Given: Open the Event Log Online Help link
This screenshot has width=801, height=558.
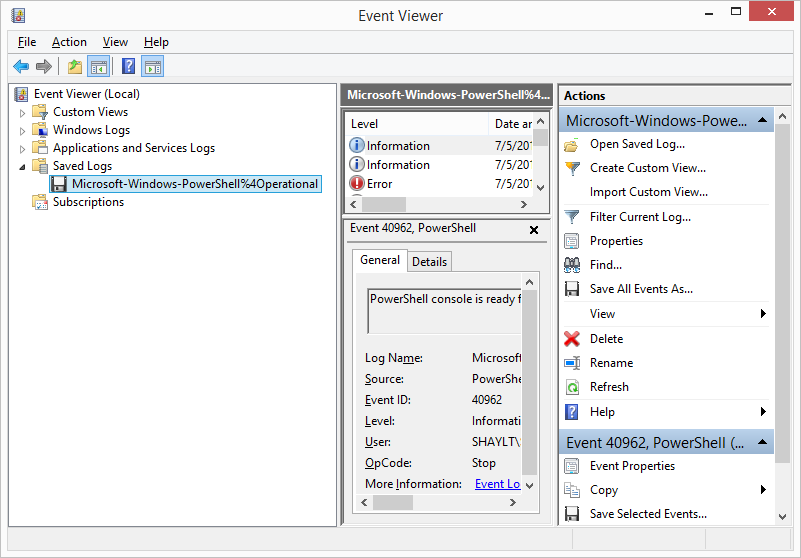Looking at the screenshot, I should point(497,484).
